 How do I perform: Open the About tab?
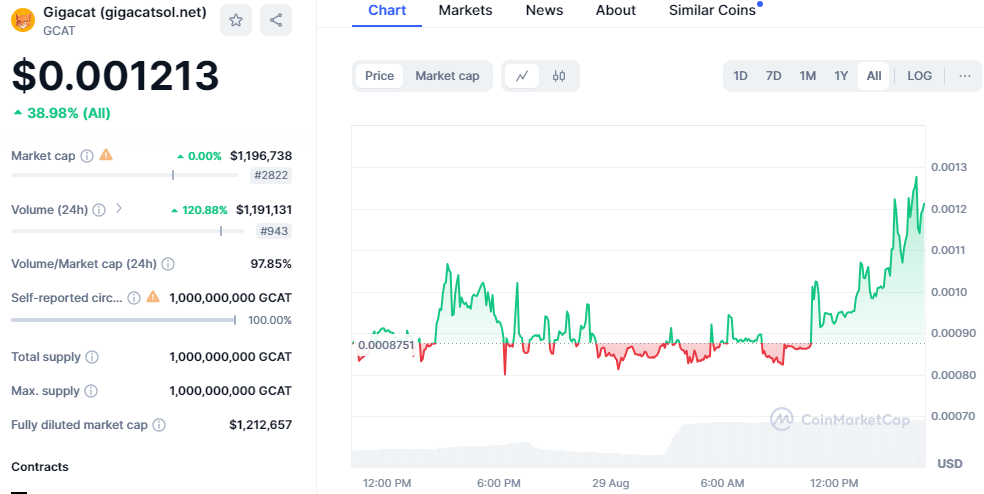616,11
